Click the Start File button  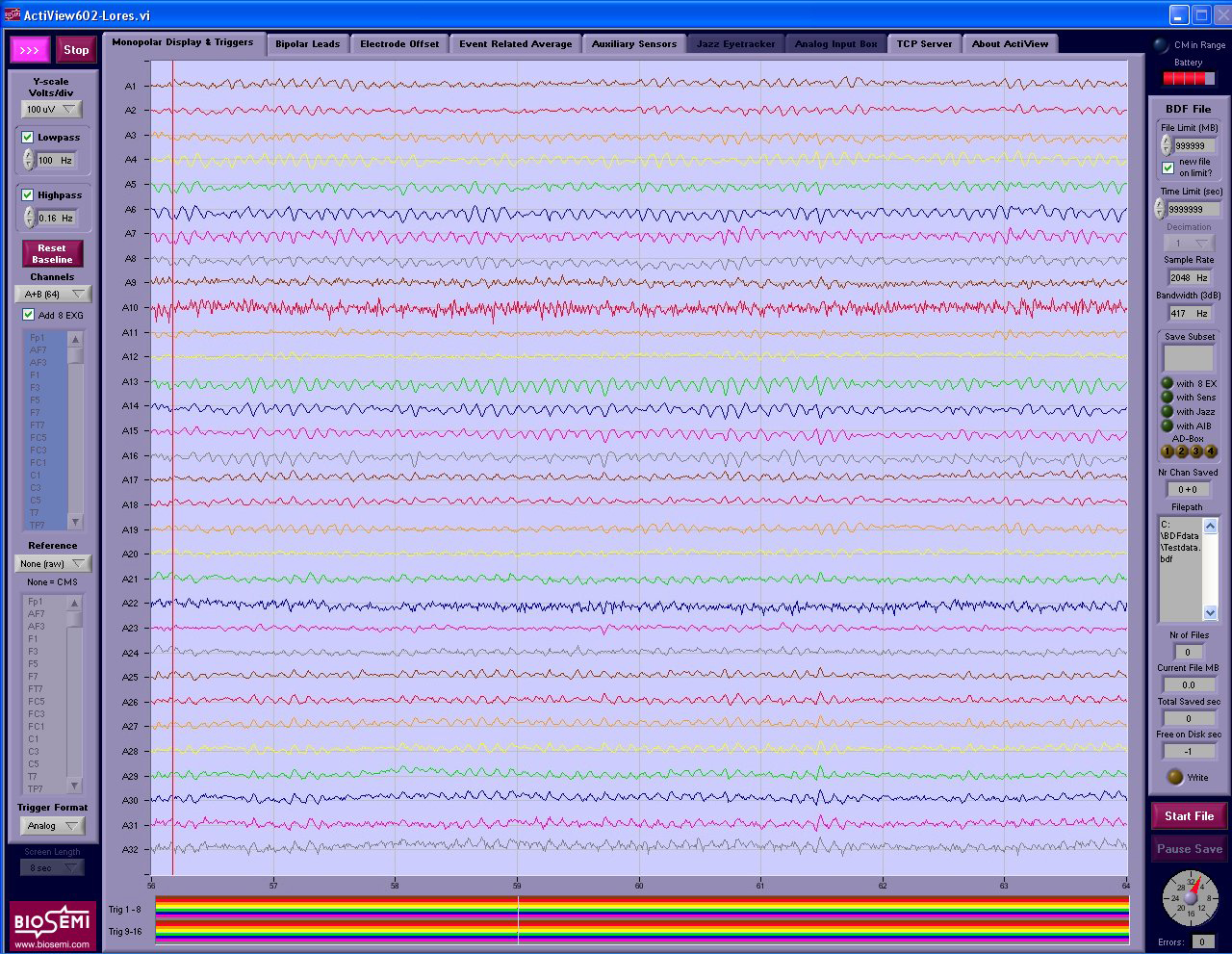pyautogui.click(x=1189, y=815)
